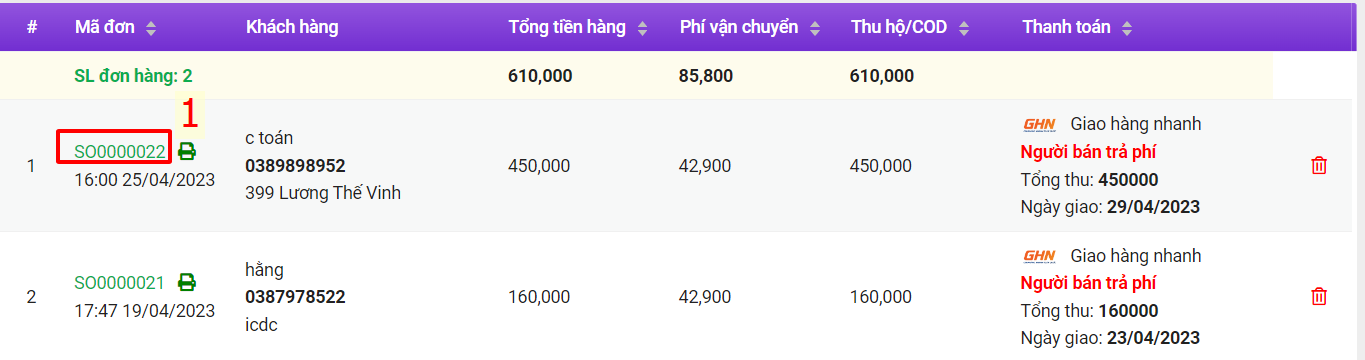The height and width of the screenshot is (360, 1365).
Task: Sort by Tổng tiền hàng arrows
Action: tap(642, 28)
